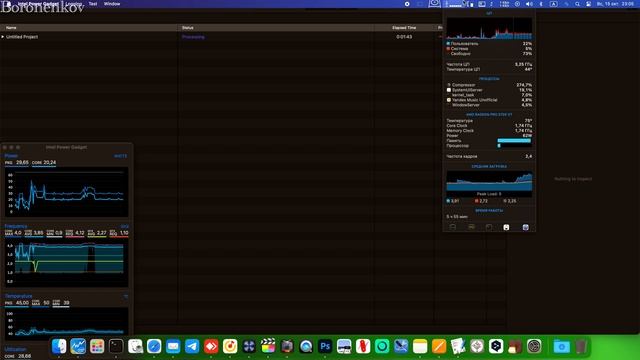Click the date and time in menu bar
Screen dimensions: 640x360
coord(615,4)
